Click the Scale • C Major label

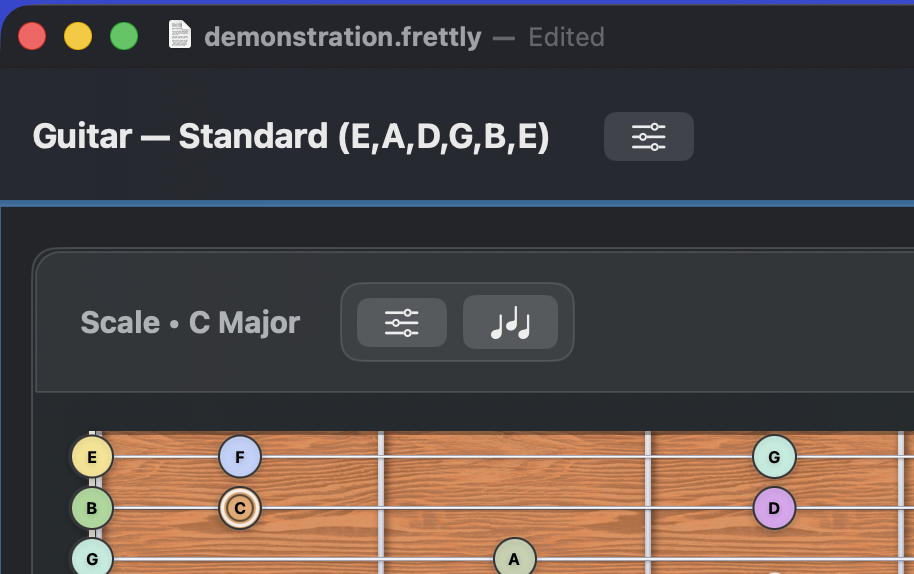pyautogui.click(x=190, y=322)
